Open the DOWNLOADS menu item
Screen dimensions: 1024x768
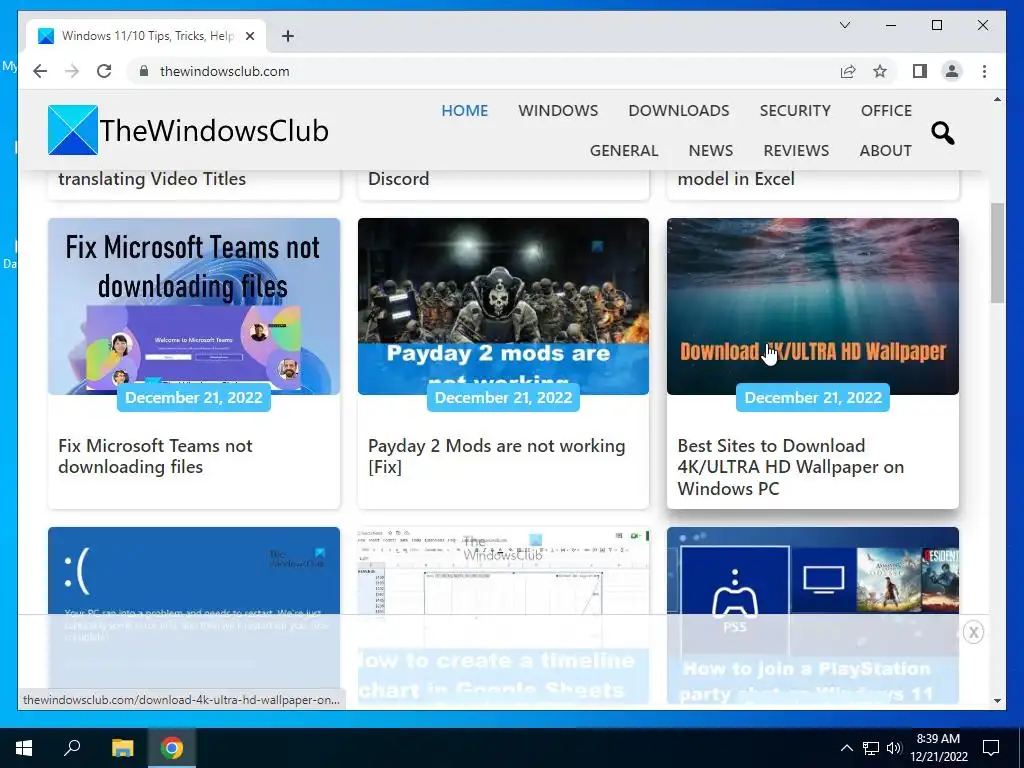coord(679,110)
